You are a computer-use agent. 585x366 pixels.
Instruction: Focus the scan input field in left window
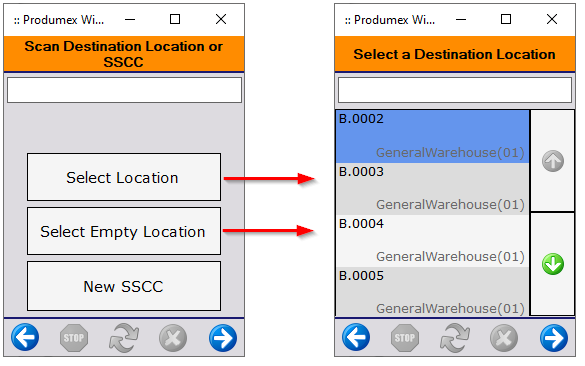[125, 90]
